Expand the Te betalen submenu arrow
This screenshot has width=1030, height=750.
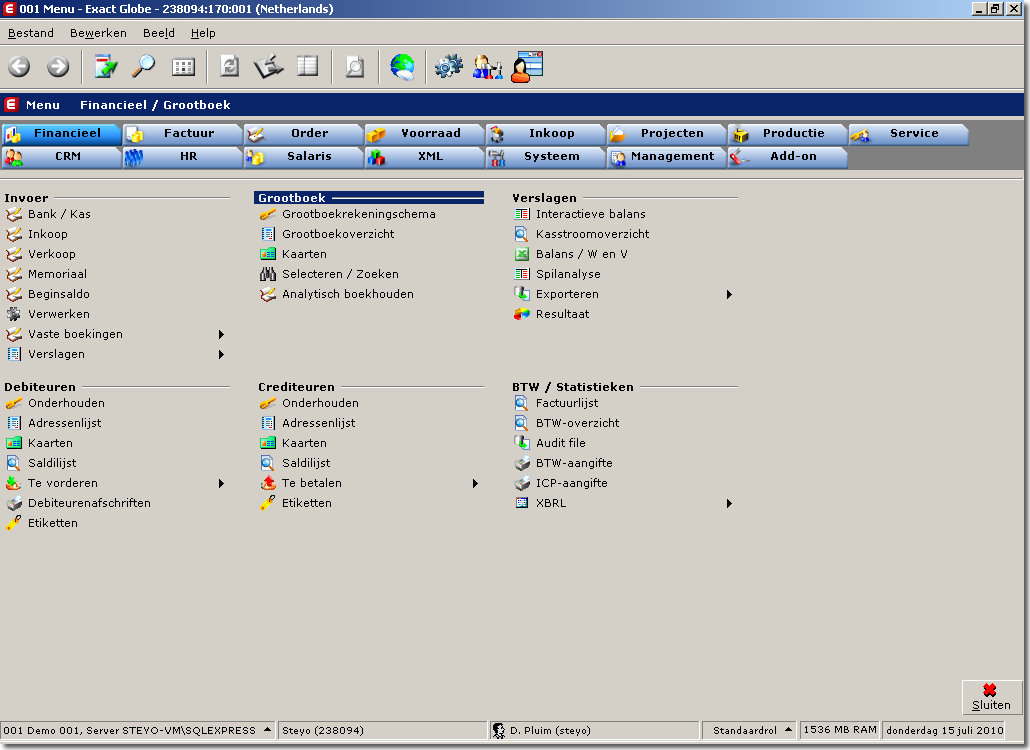(475, 483)
